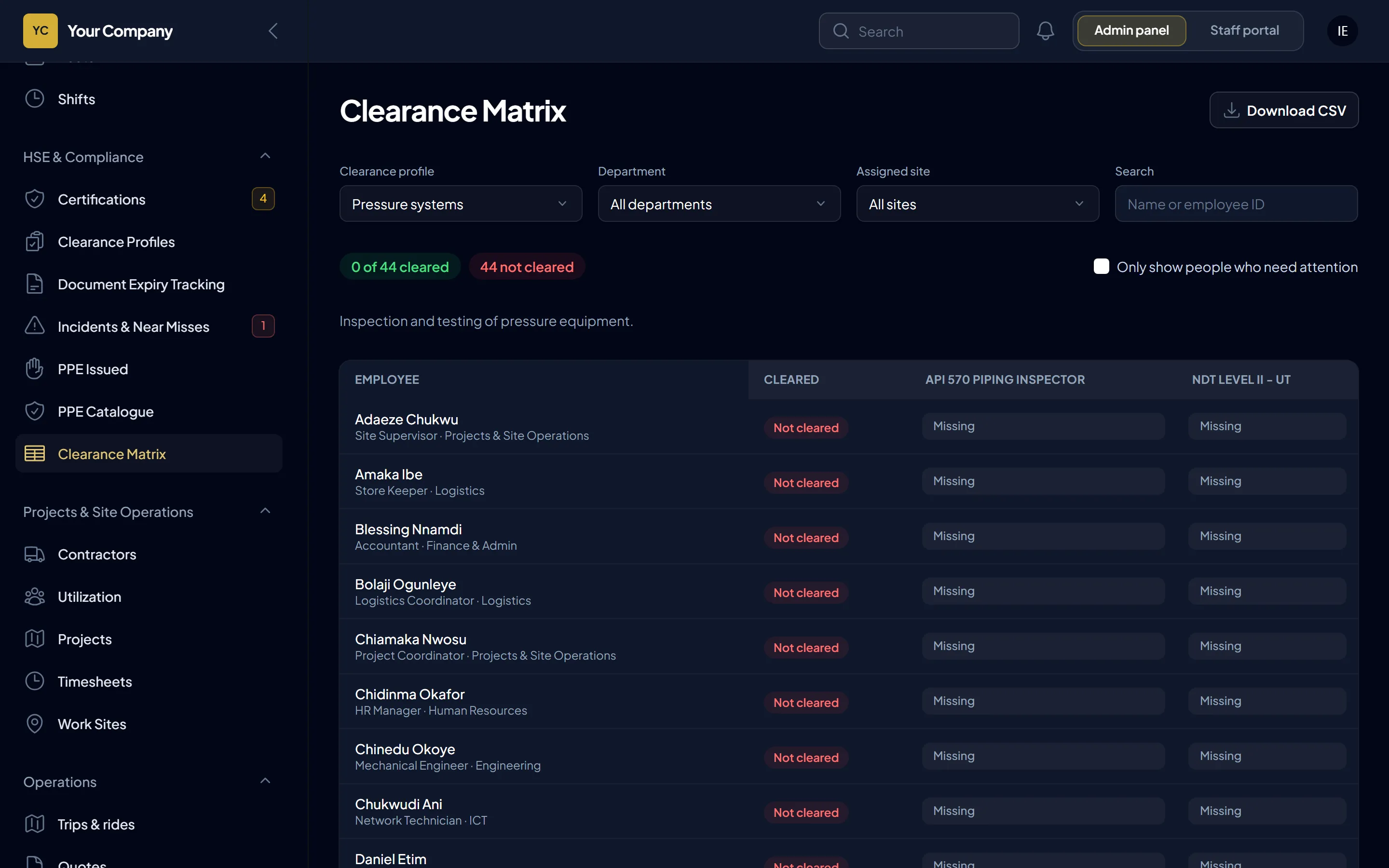Click the Document Expiry Tracking file icon
Viewport: 1389px width, 868px height.
point(34,284)
